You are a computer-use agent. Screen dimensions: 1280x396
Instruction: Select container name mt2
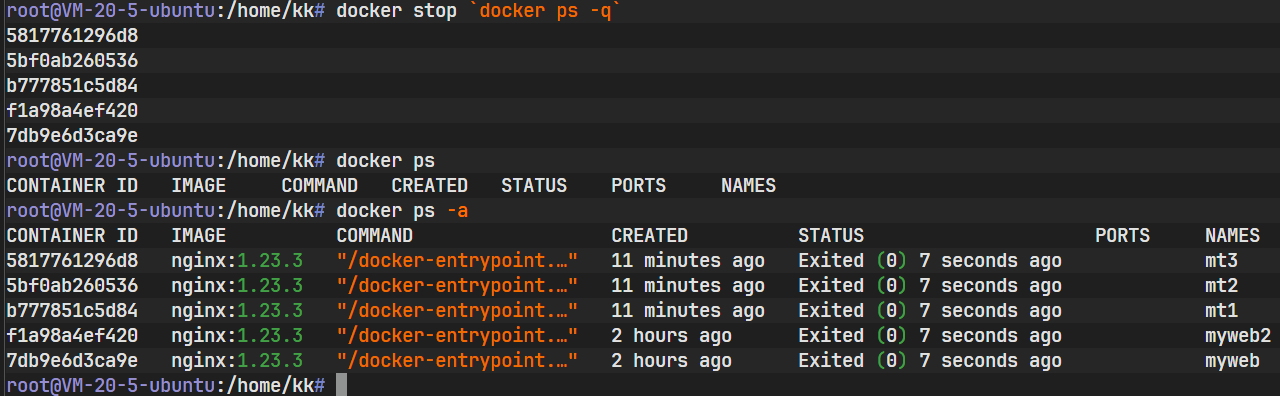1222,286
